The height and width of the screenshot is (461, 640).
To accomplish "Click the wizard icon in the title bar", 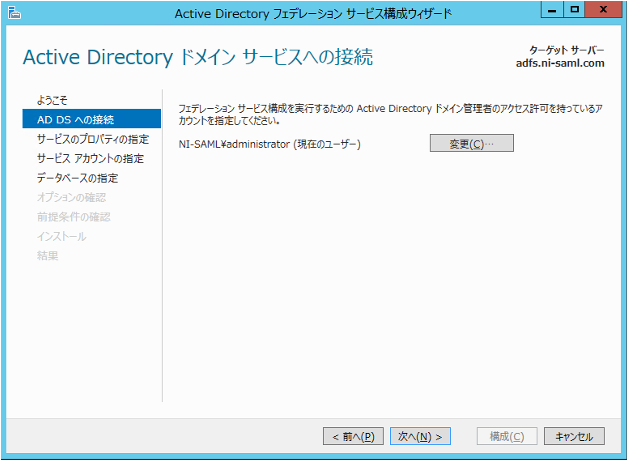I will coord(14,13).
